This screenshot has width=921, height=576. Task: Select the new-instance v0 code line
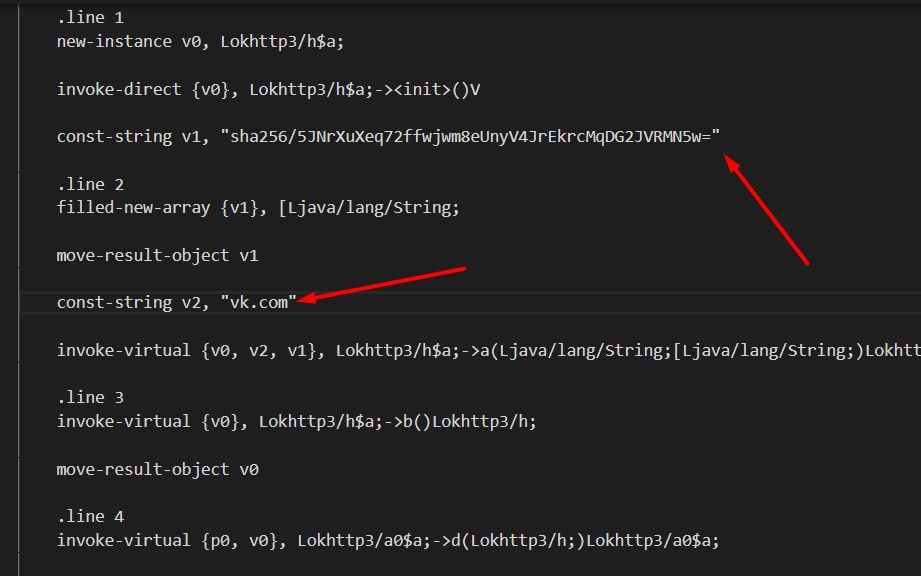pyautogui.click(x=200, y=42)
